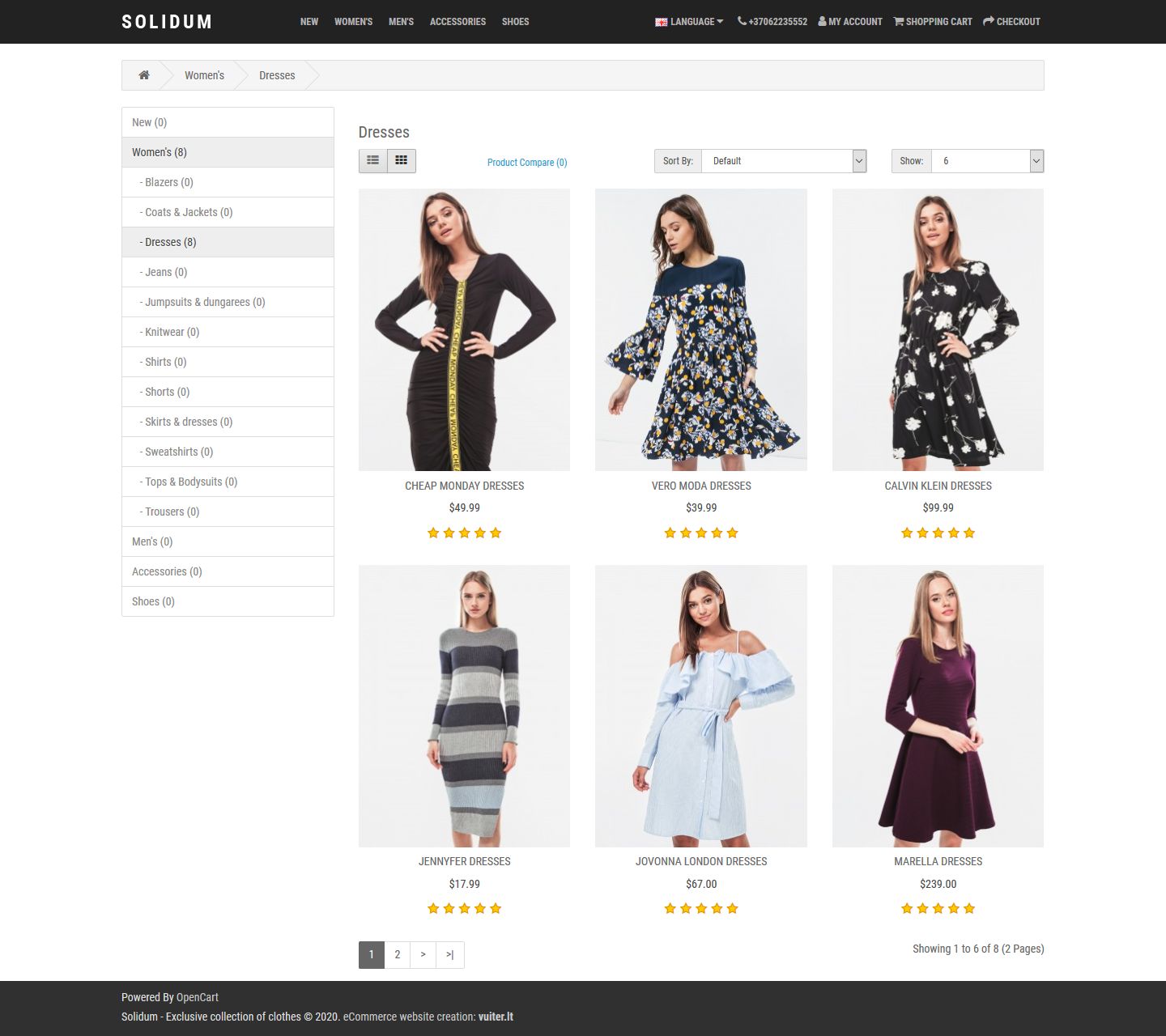1166x1036 pixels.
Task: Click star rating under Calvin Klein Dresses
Action: [938, 533]
